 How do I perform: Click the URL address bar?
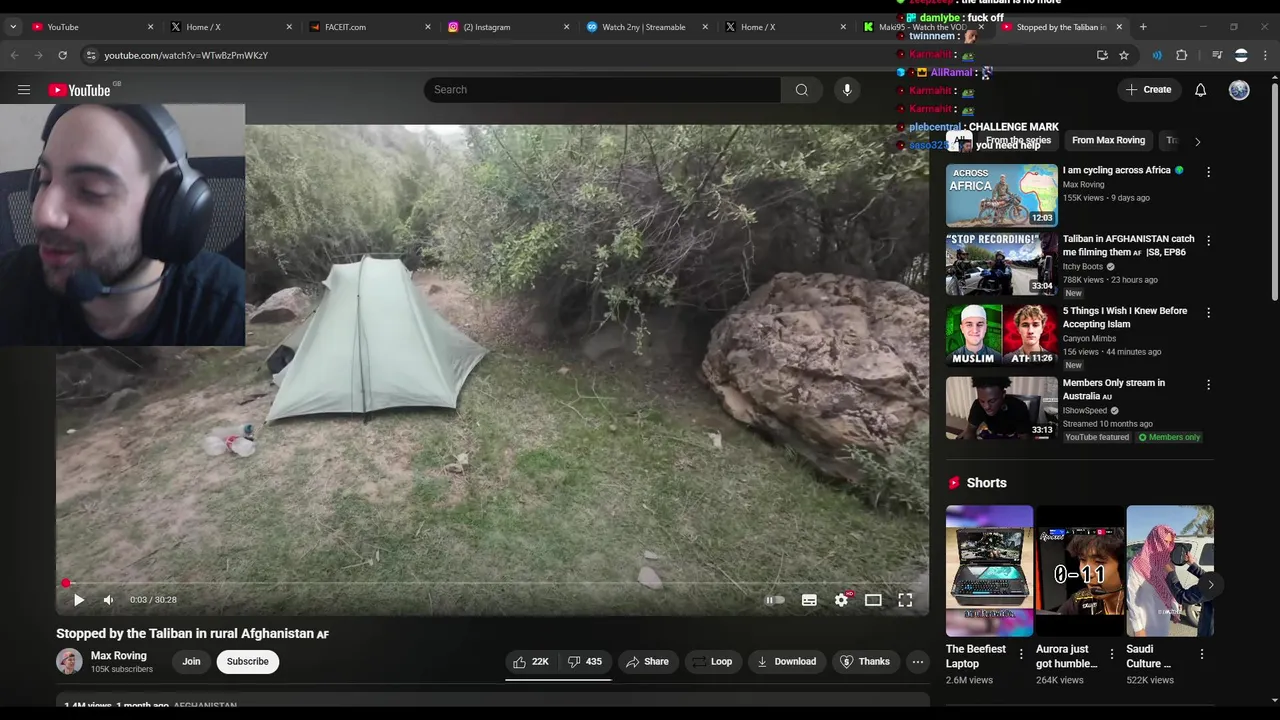point(590,56)
